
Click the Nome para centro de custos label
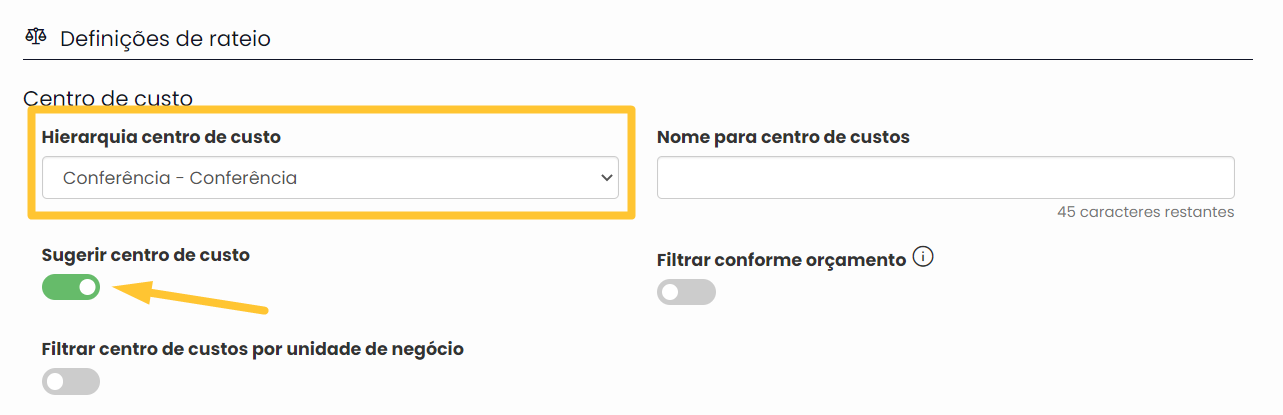click(x=783, y=137)
